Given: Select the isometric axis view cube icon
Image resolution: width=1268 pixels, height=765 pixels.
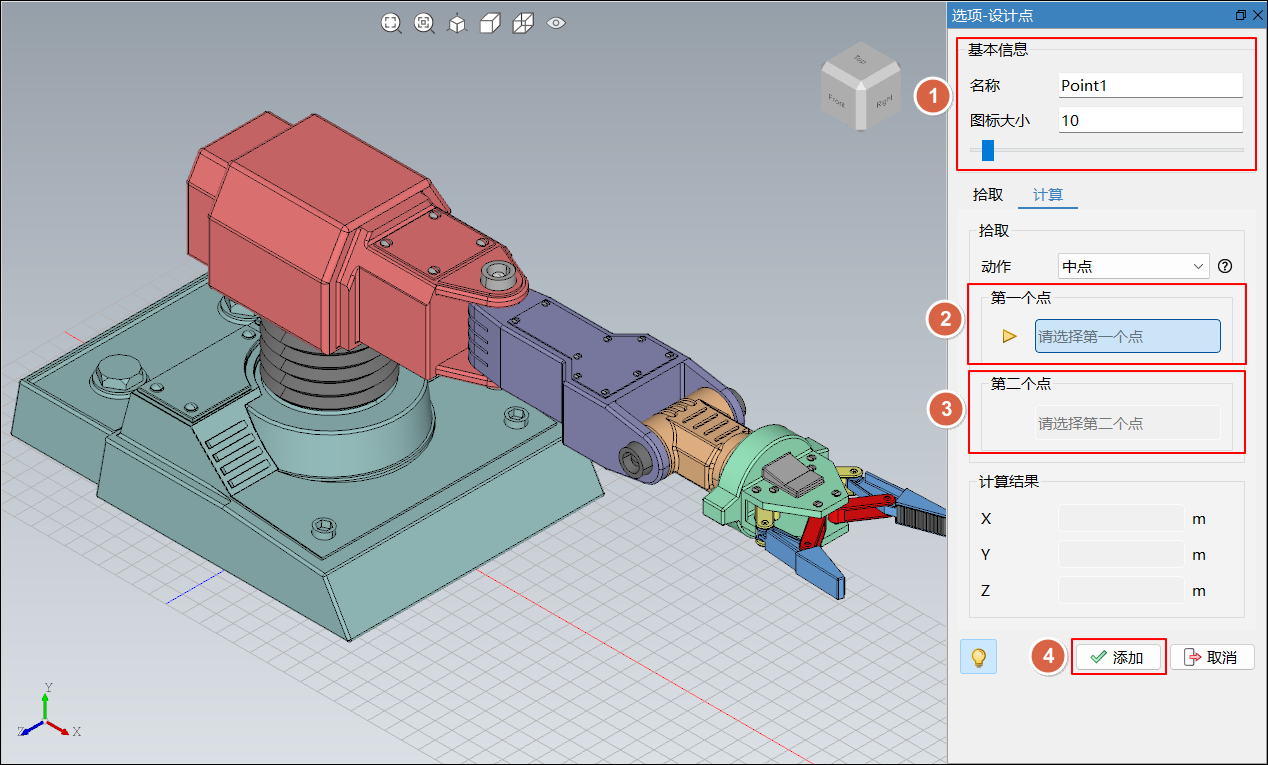Looking at the screenshot, I should point(457,23).
